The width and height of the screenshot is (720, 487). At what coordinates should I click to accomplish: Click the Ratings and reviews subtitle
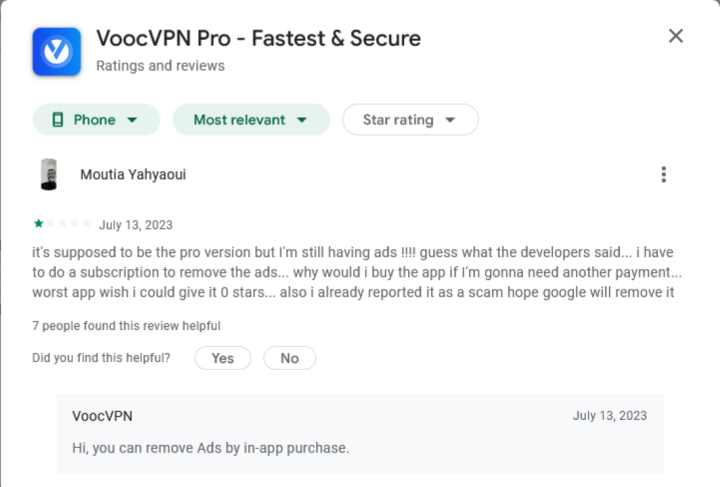click(x=160, y=66)
